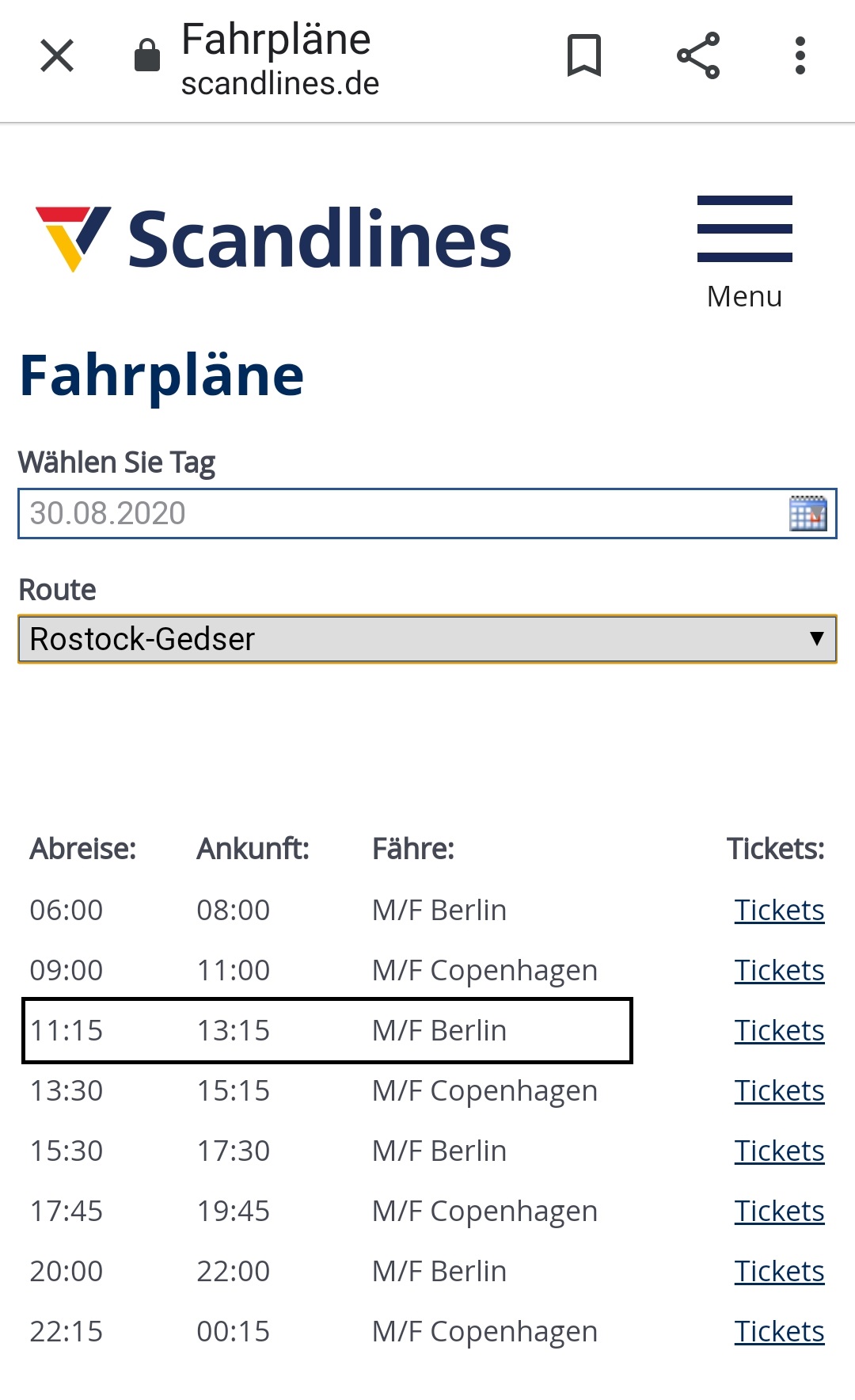Tap the padlock site security icon

click(147, 55)
